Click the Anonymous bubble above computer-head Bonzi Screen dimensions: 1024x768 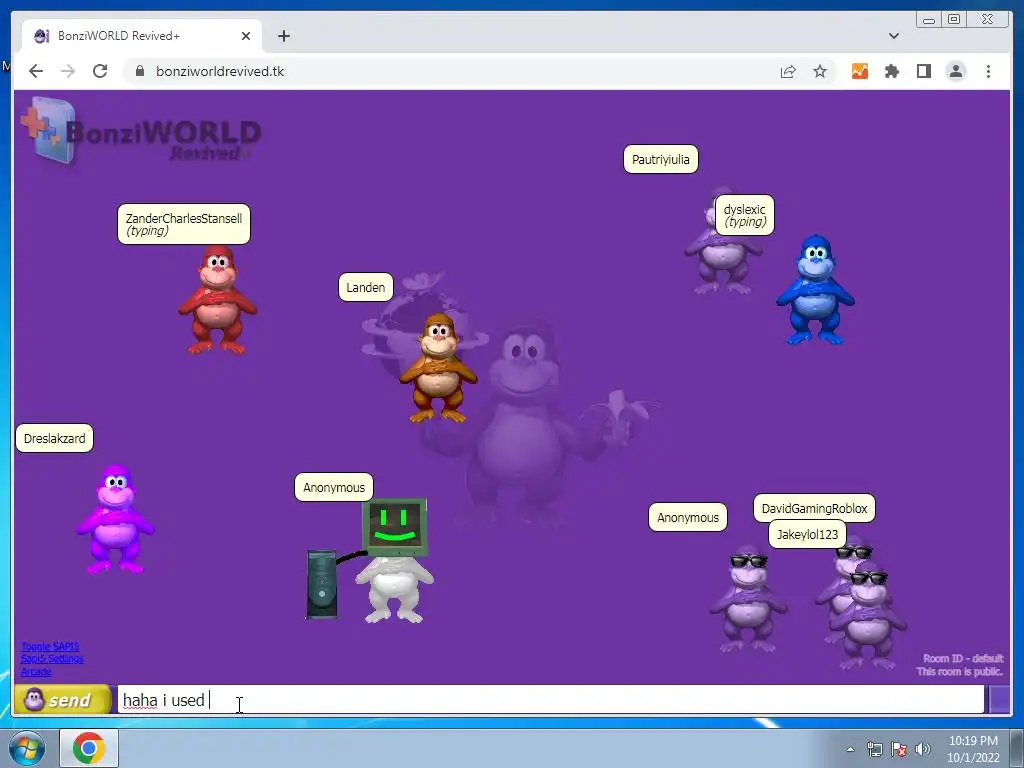tap(334, 487)
